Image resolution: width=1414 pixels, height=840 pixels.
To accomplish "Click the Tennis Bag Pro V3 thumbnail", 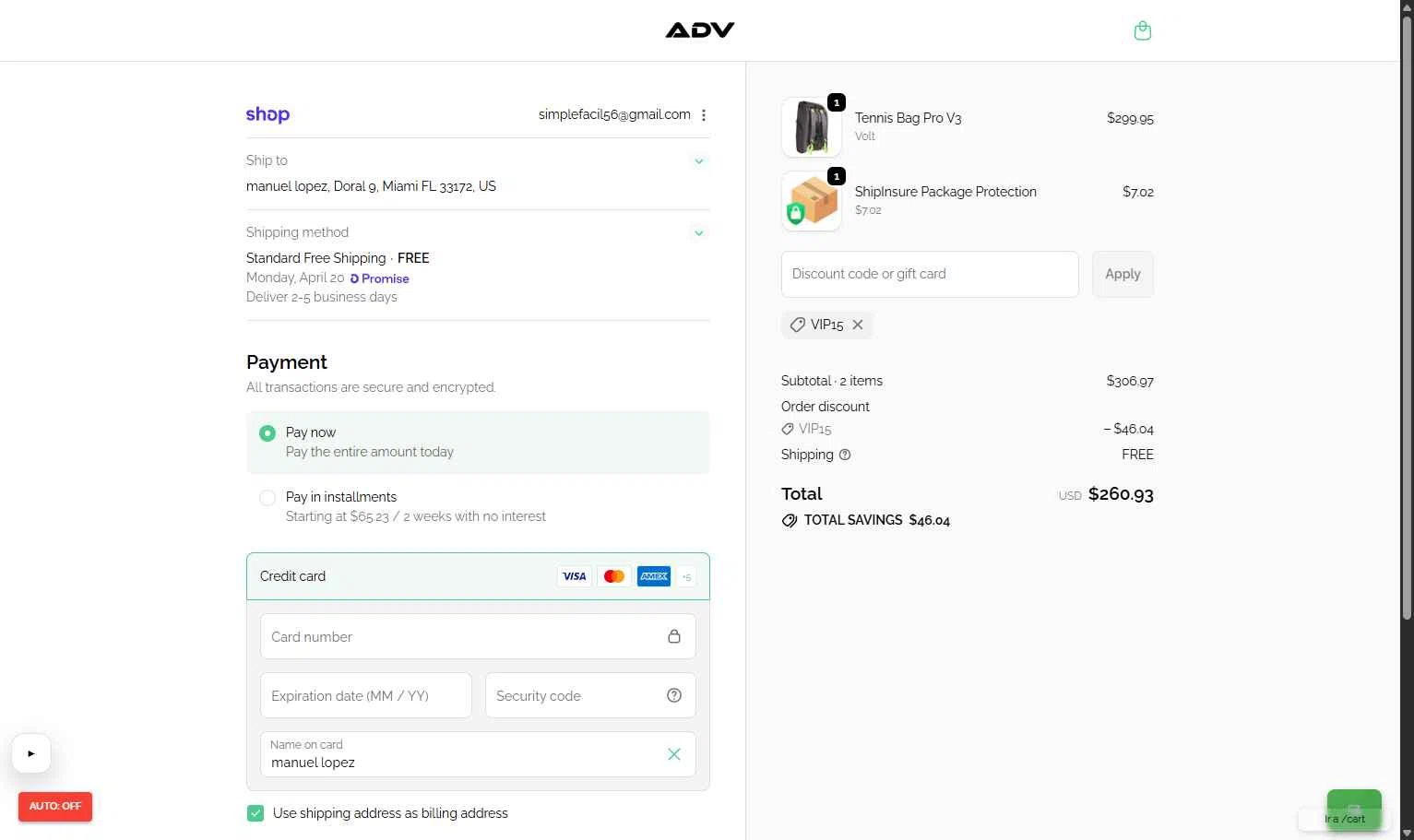I will (x=812, y=127).
